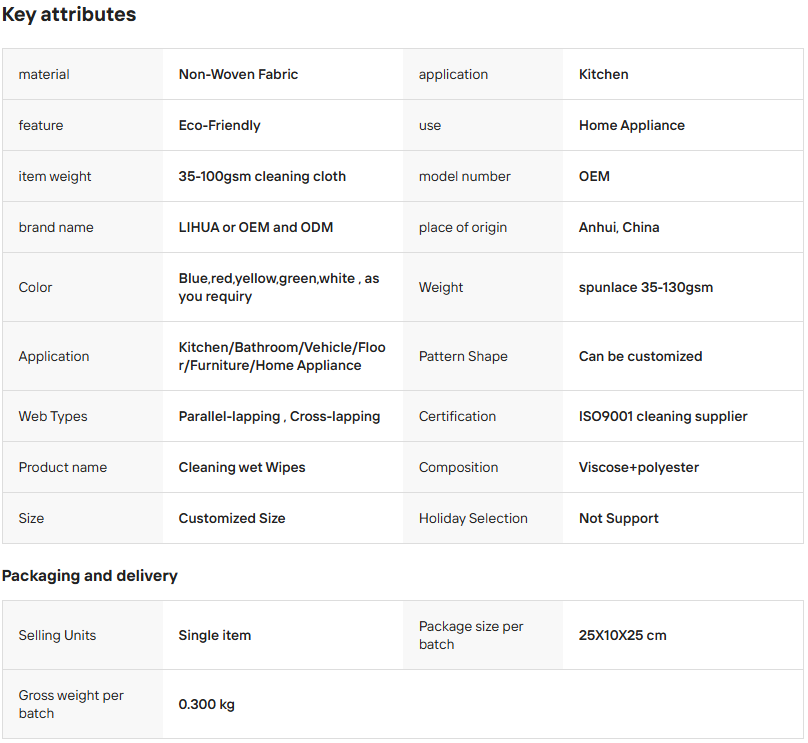Select the 'Non-Woven Fabric' material value
Screen dimensions: 808x743
pos(238,74)
